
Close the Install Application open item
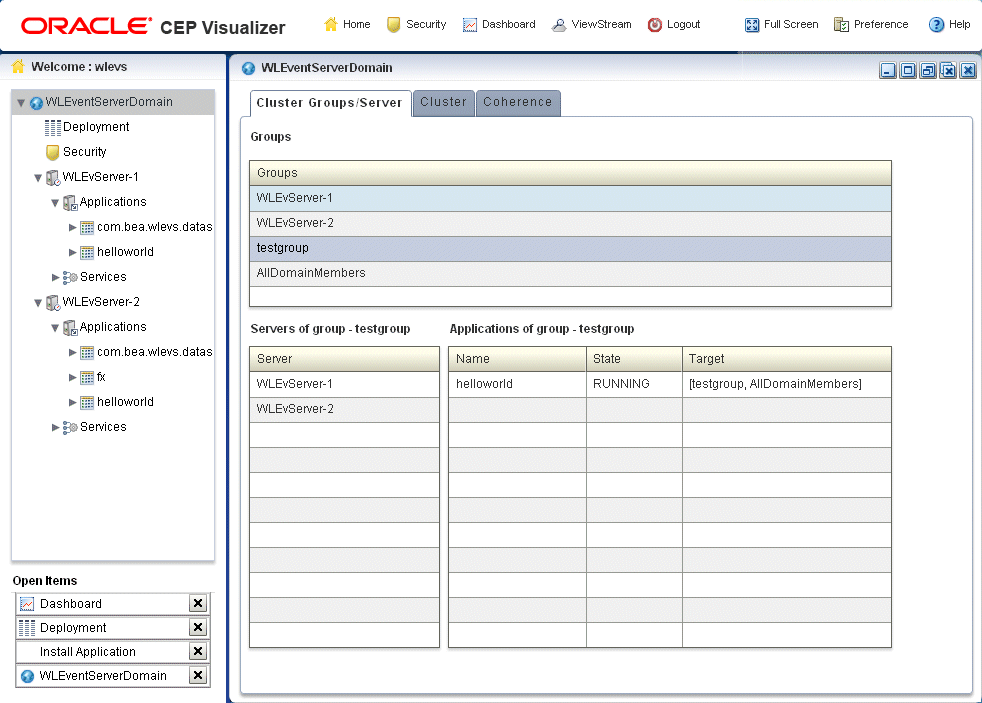(198, 652)
